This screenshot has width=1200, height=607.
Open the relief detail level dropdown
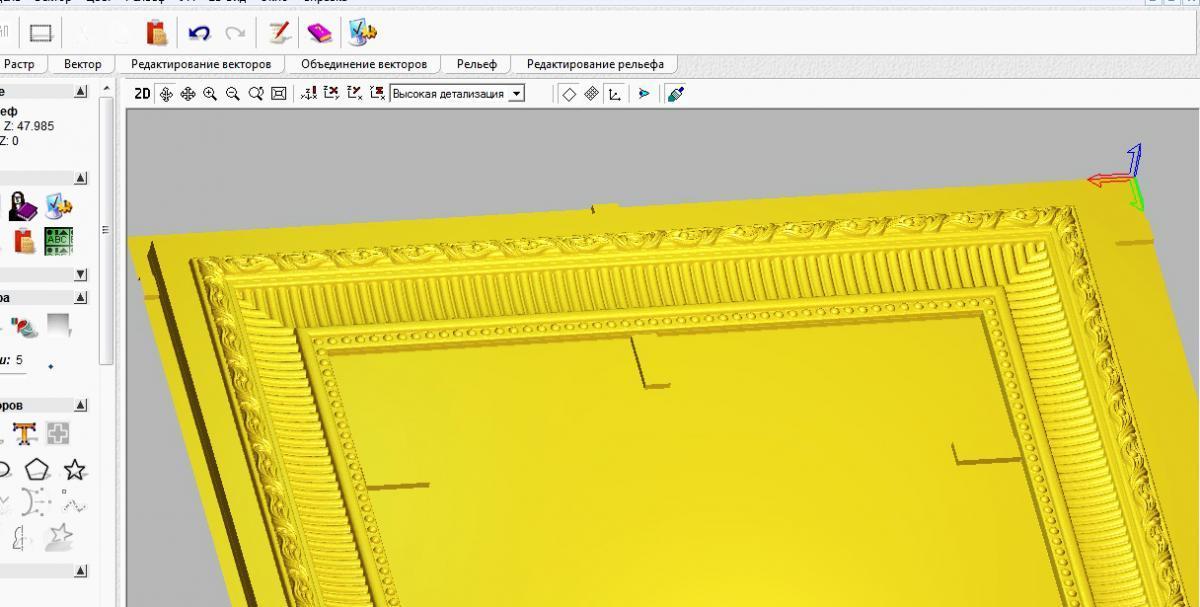(516, 94)
